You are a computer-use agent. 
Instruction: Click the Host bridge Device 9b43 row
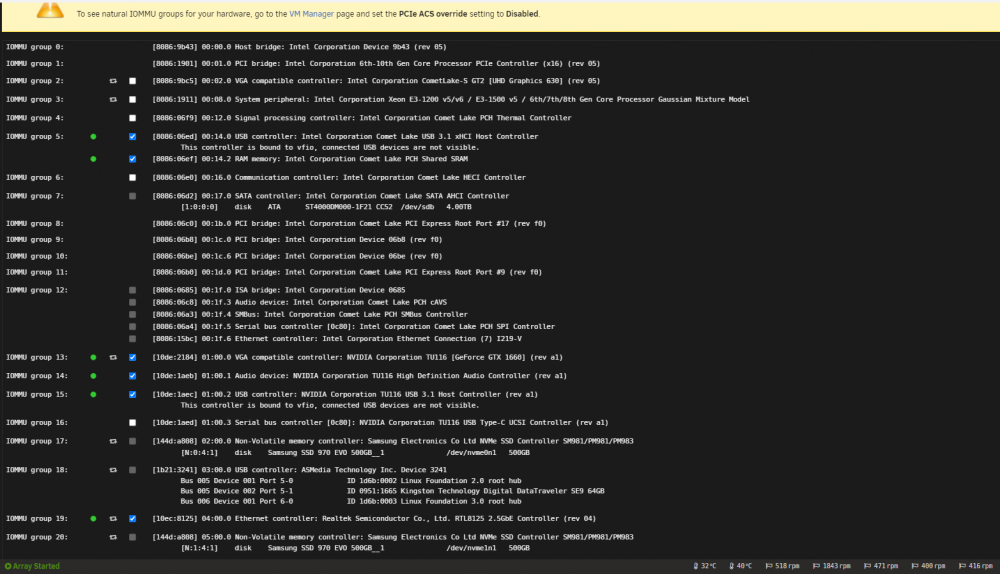(x=299, y=47)
